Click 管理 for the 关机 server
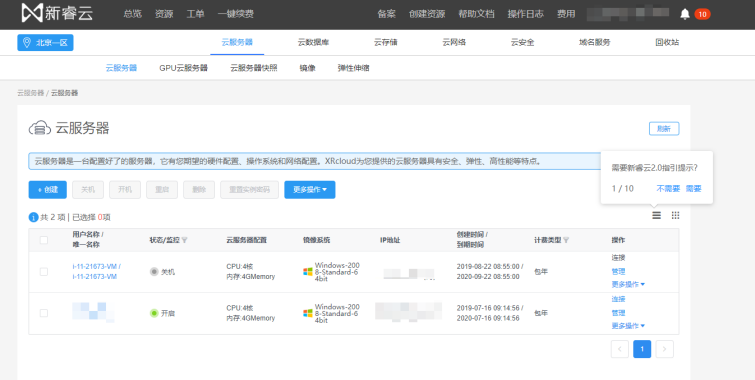 (618, 272)
